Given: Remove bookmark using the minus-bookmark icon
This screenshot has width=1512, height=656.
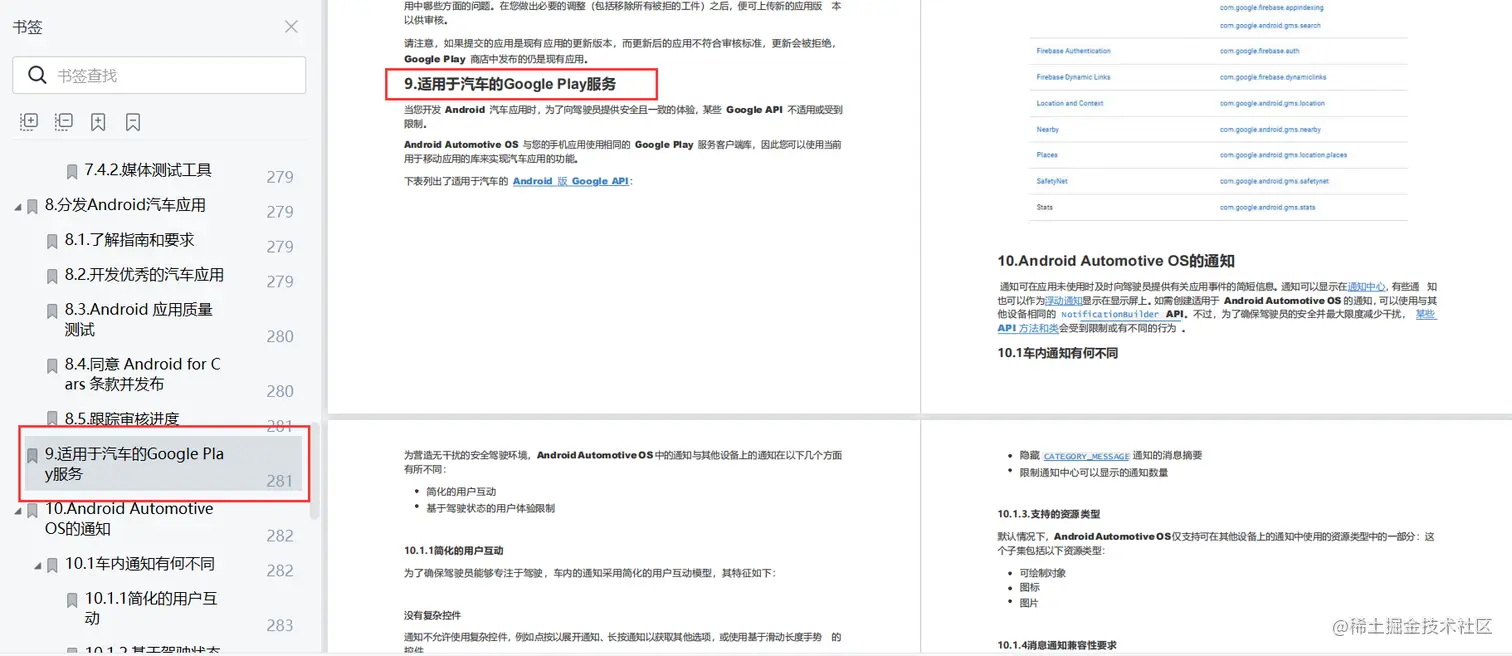Looking at the screenshot, I should [x=133, y=122].
